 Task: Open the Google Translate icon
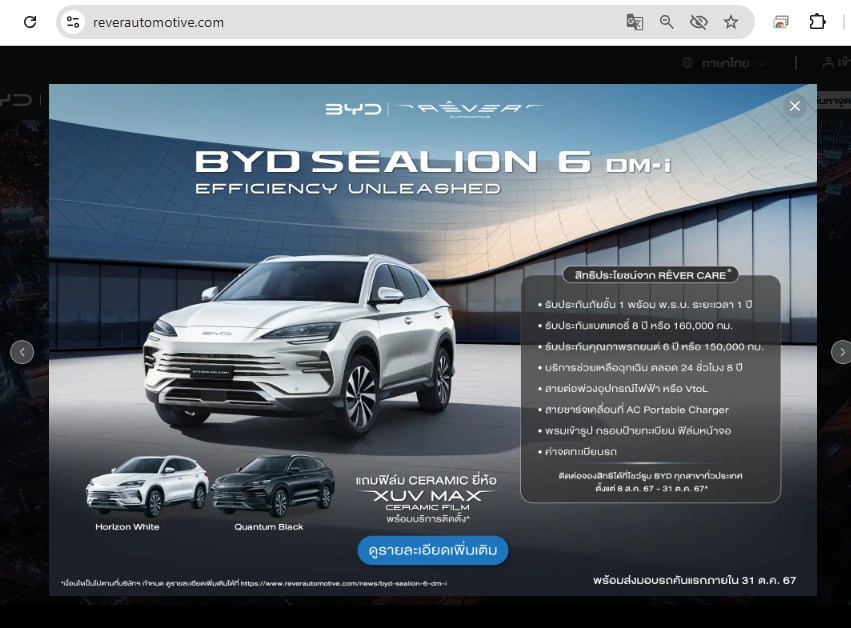634,22
